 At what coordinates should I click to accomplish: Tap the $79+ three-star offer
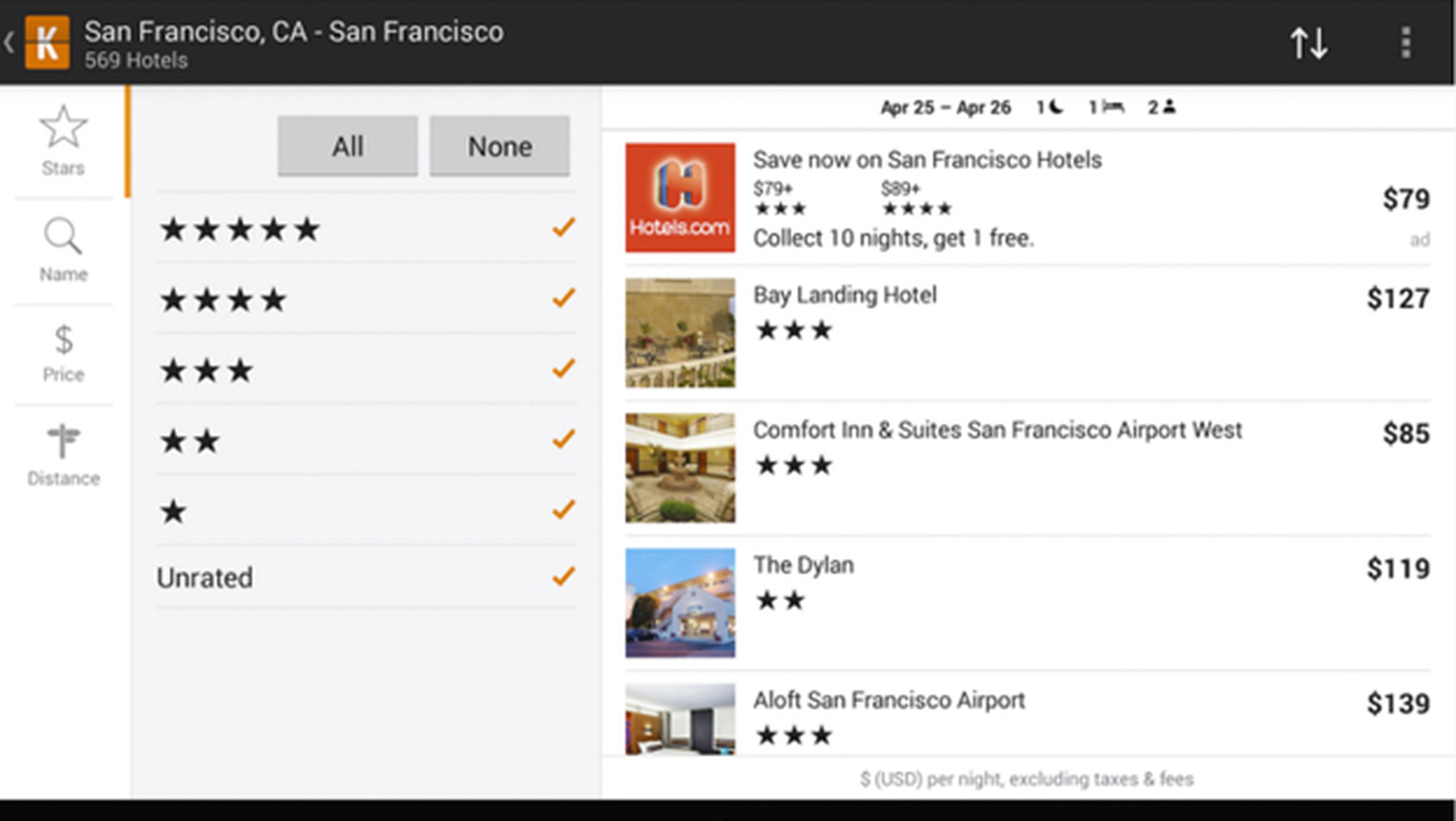[x=780, y=198]
